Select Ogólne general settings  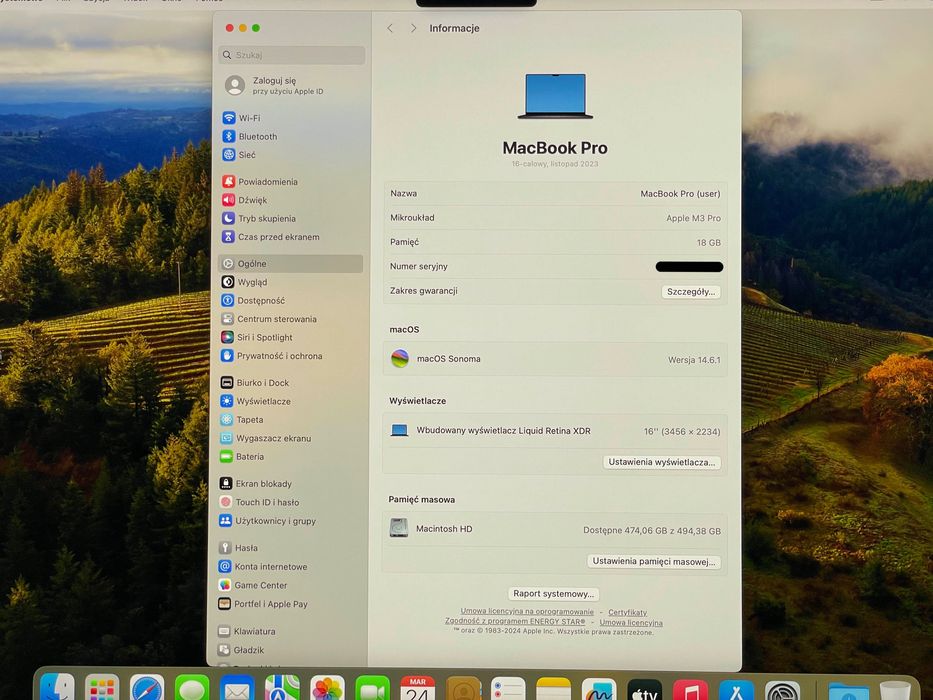coord(291,264)
